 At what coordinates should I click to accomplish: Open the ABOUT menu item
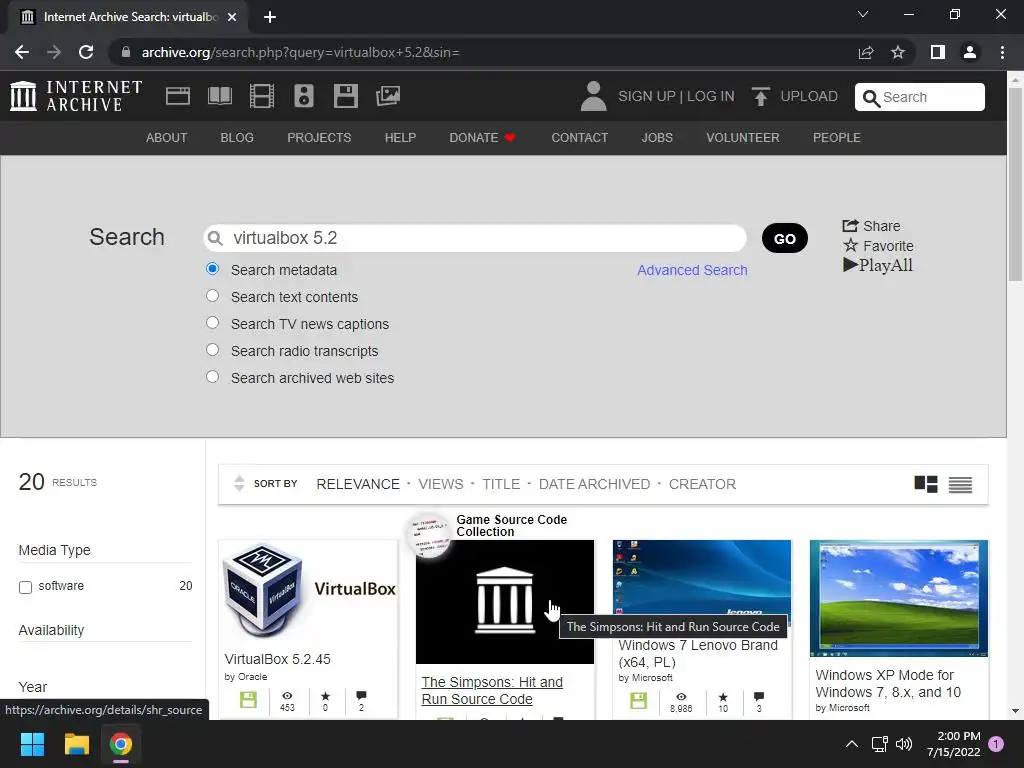[x=167, y=138]
